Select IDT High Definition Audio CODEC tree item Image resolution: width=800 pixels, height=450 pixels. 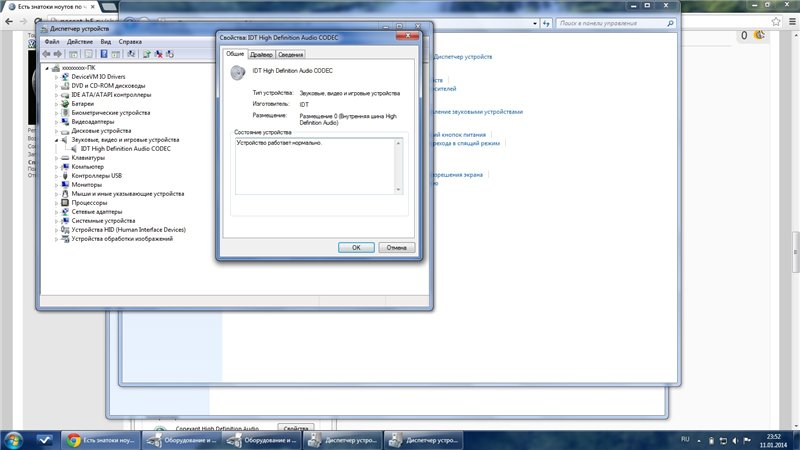[x=126, y=149]
